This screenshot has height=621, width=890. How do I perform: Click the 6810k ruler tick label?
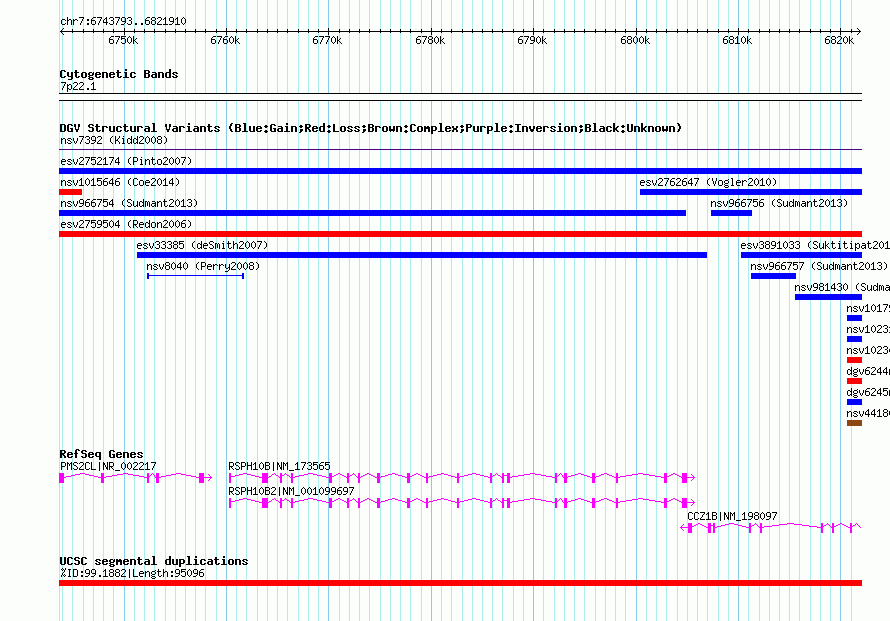[x=737, y=40]
